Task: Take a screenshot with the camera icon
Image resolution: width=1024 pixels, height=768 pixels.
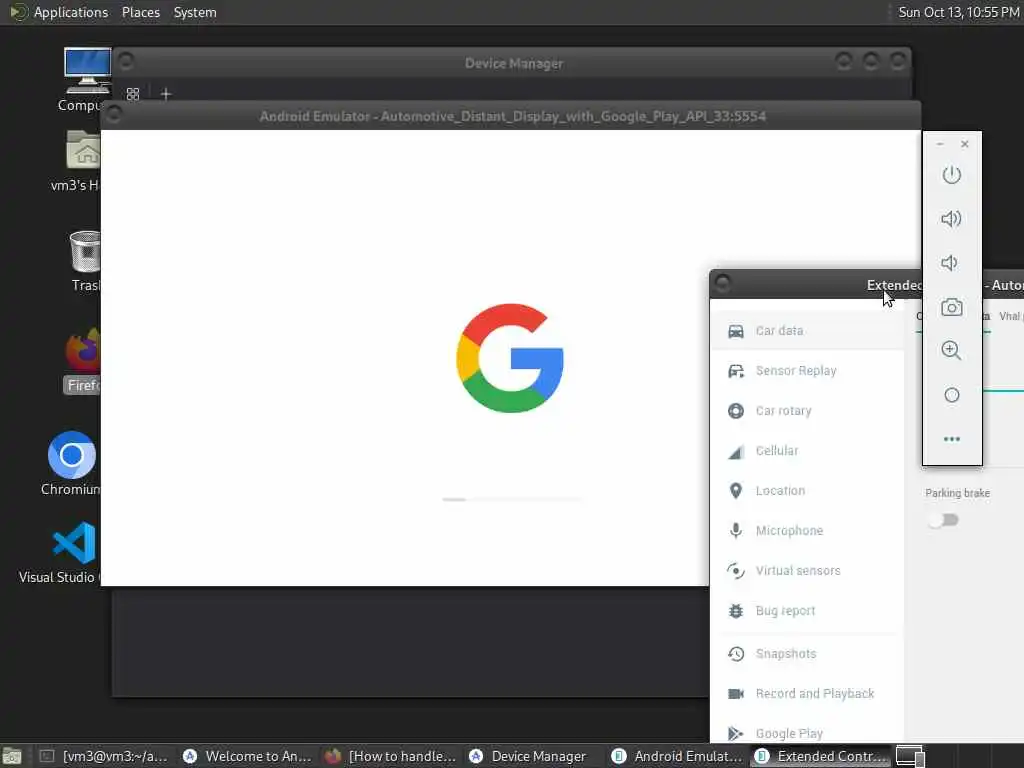Action: pos(952,307)
